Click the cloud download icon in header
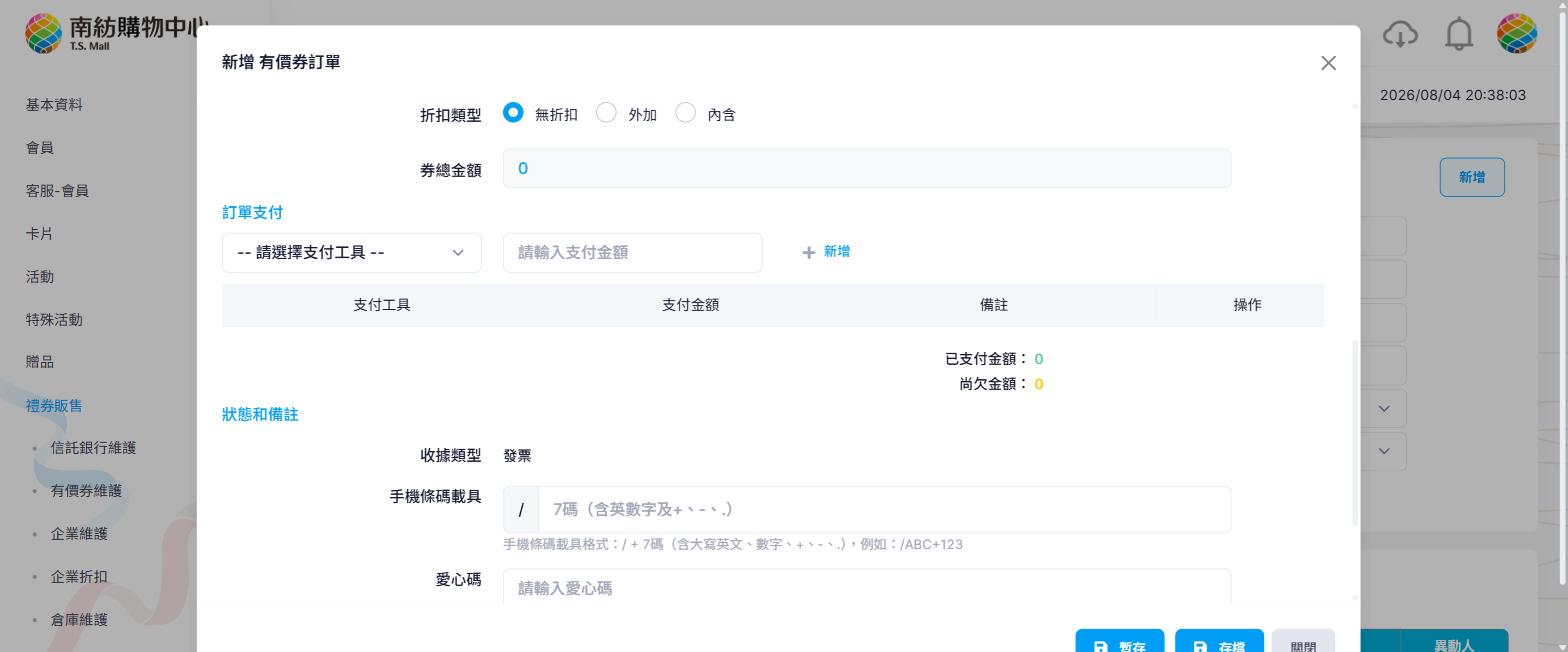 1400,34
